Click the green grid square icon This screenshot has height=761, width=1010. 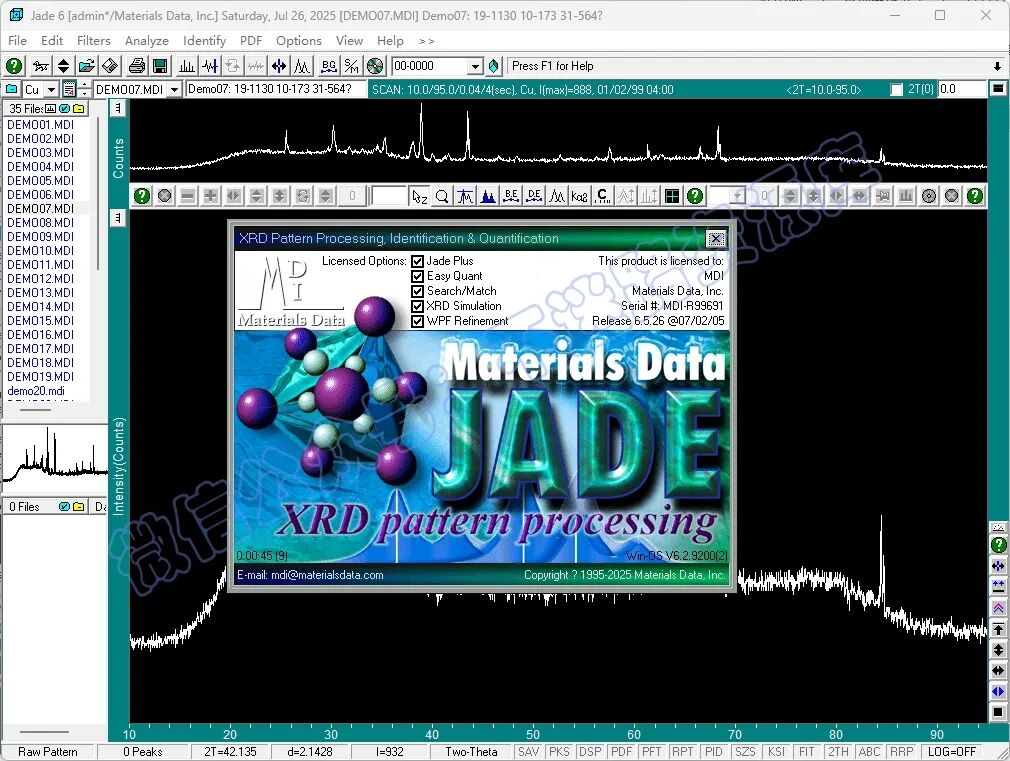[x=672, y=196]
